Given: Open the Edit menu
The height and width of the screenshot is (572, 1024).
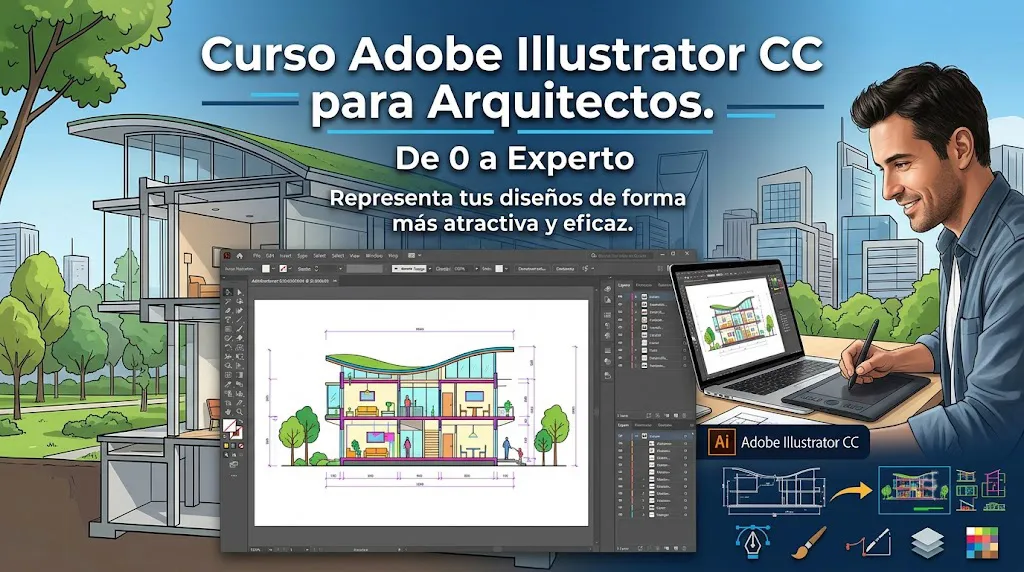Looking at the screenshot, I should point(270,255).
